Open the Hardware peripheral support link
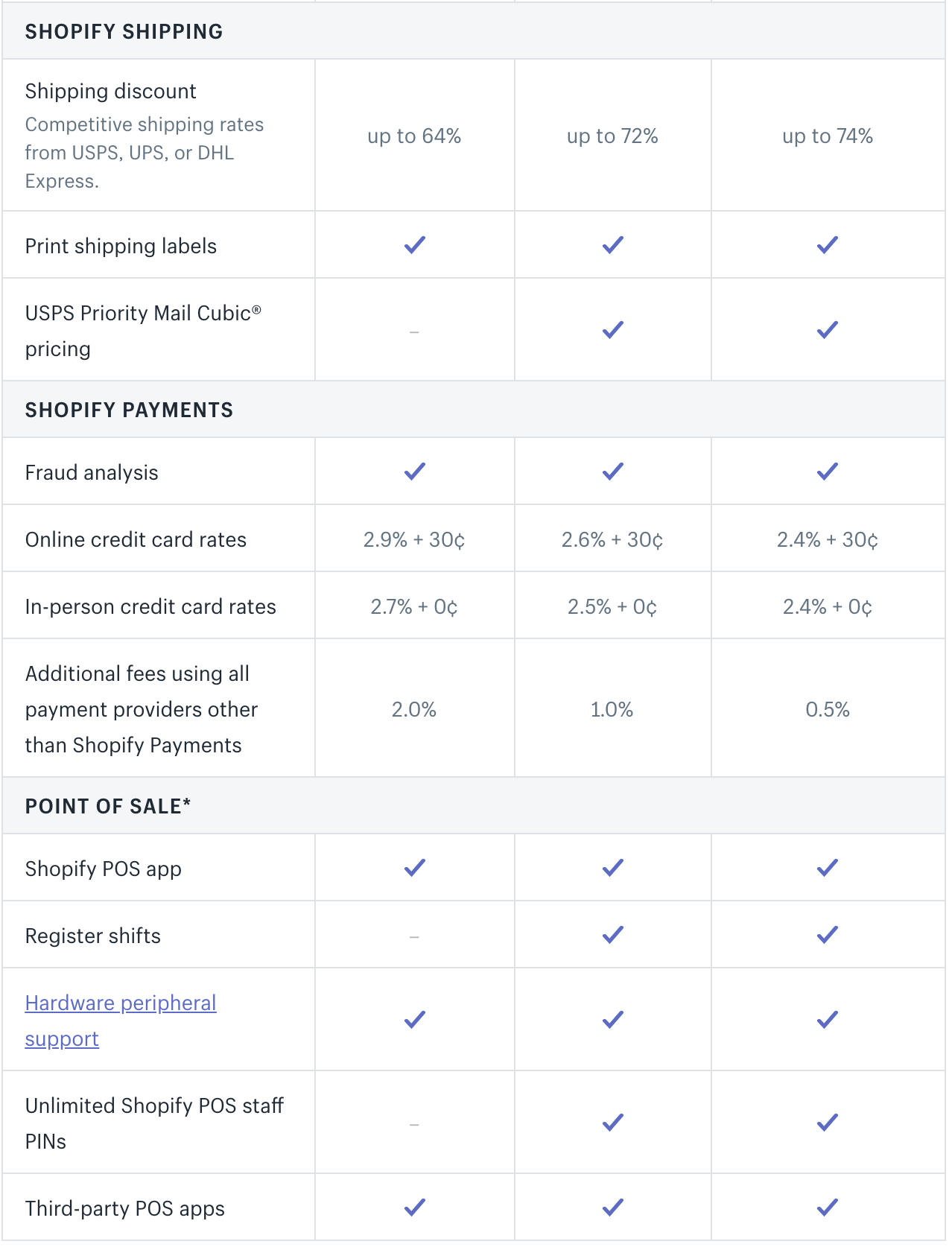The image size is (952, 1247). point(121,1021)
